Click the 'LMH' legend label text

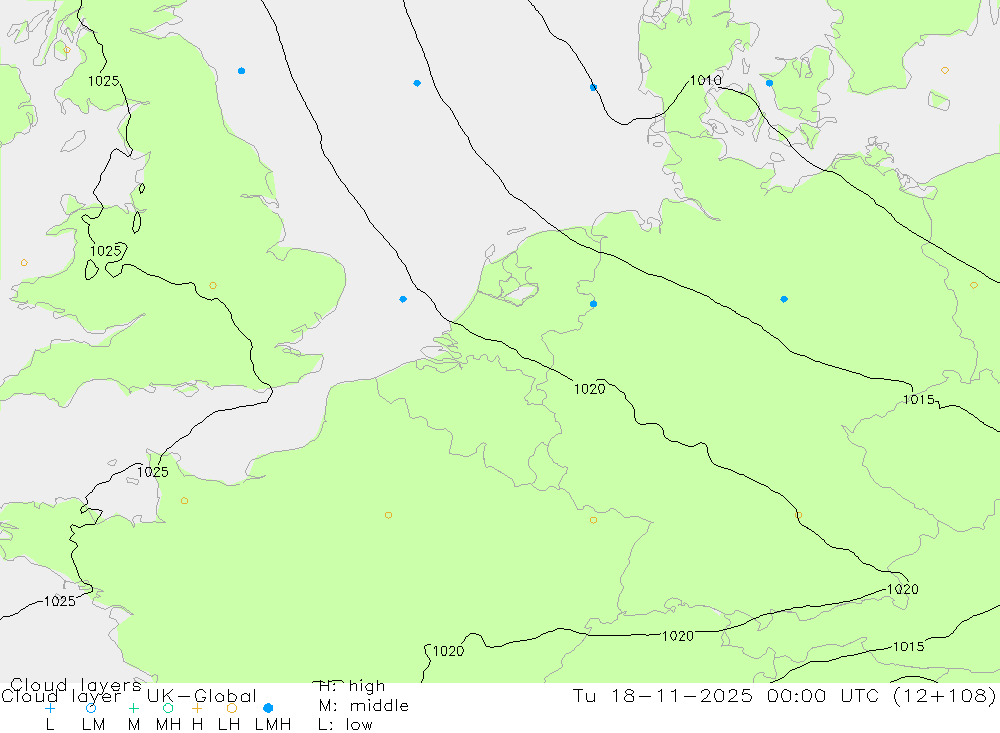click(x=273, y=725)
